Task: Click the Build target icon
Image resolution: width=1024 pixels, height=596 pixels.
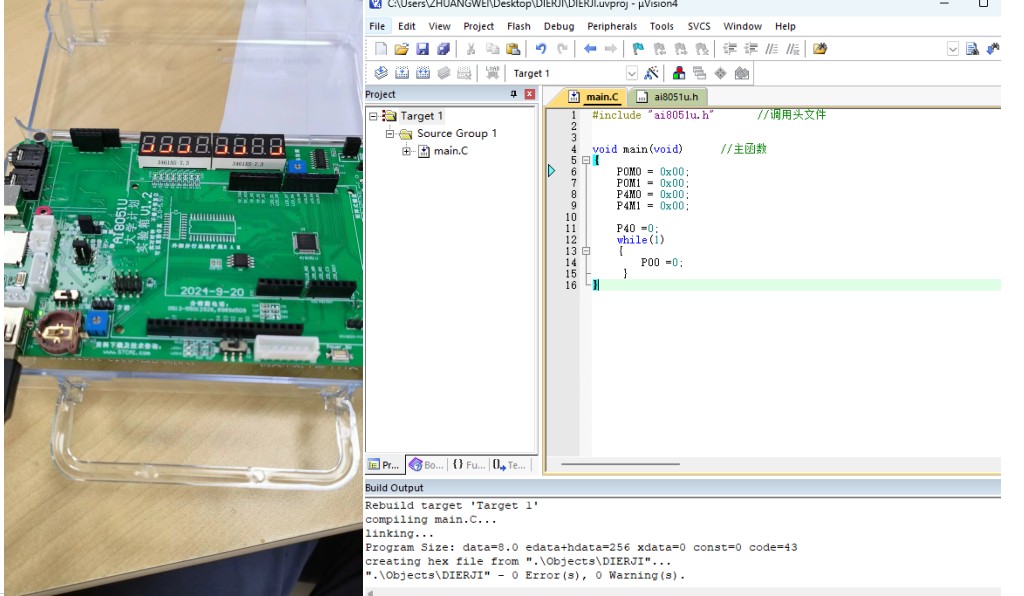Action: coord(401,73)
